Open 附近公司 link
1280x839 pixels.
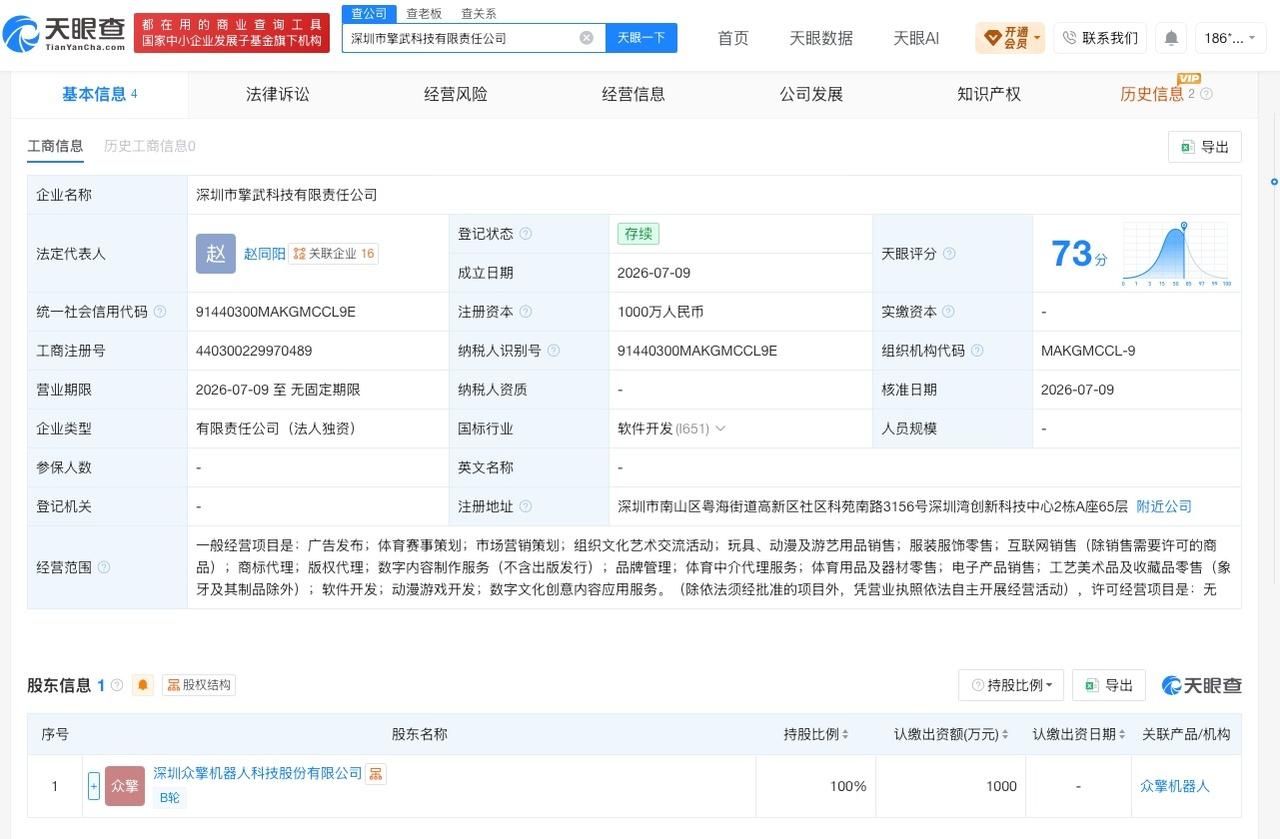pos(1164,507)
